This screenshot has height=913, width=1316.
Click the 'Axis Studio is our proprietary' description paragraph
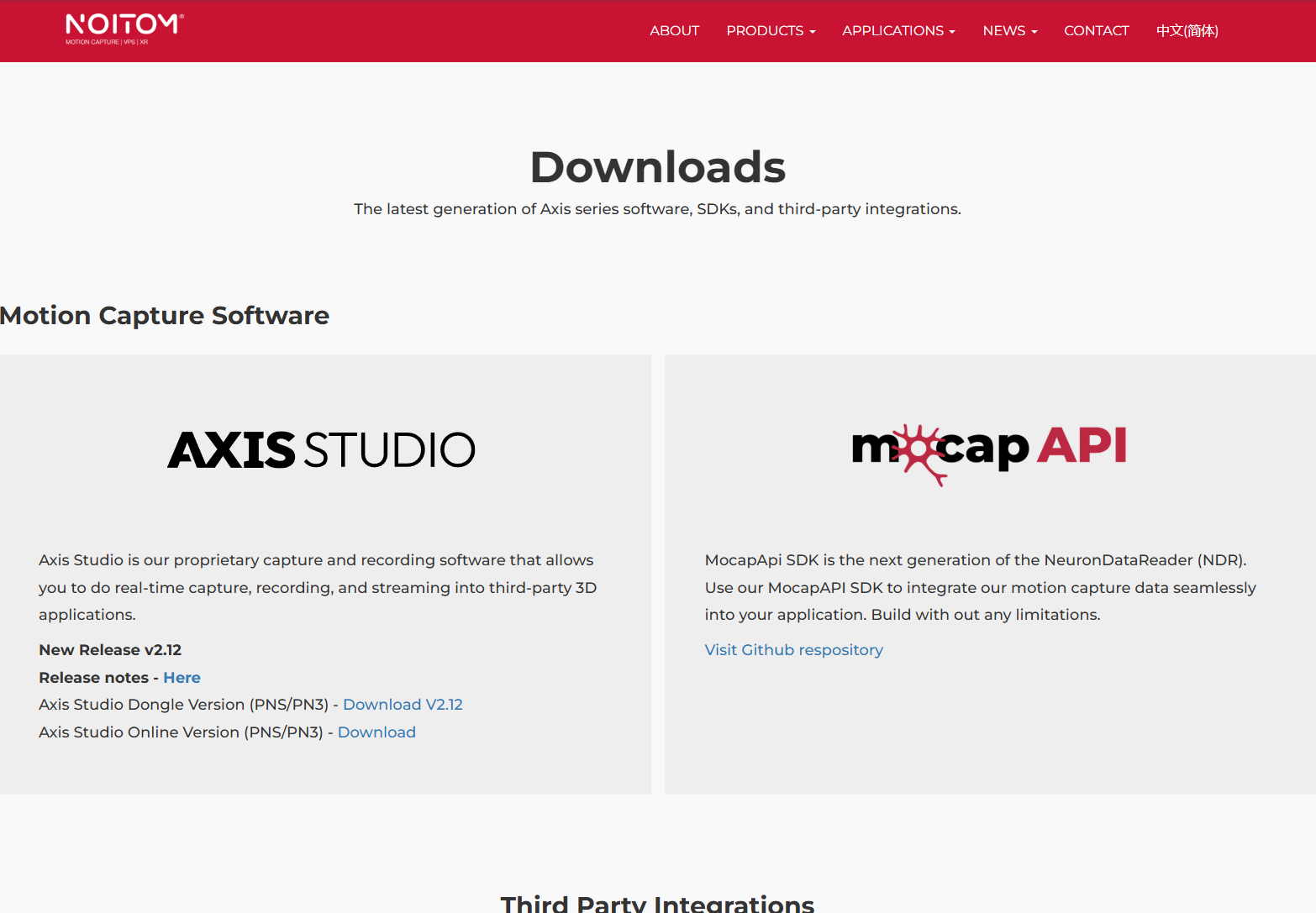point(318,587)
